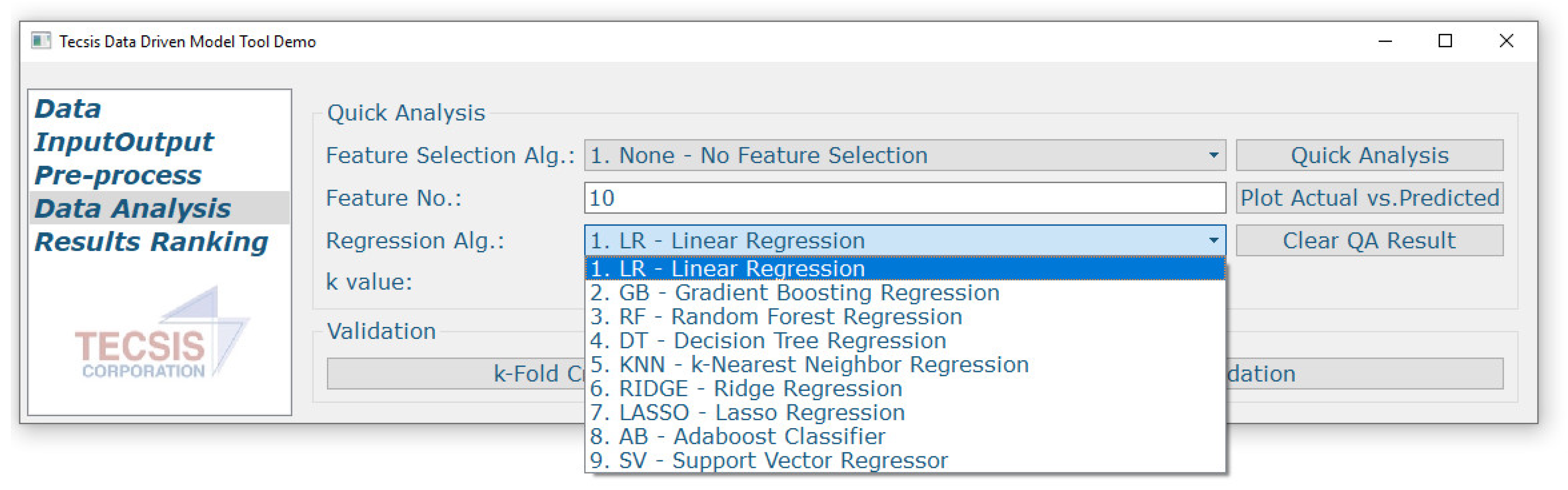Screen dimensions: 1568x490
Task: Go to Pre-process section
Action: [x=118, y=175]
